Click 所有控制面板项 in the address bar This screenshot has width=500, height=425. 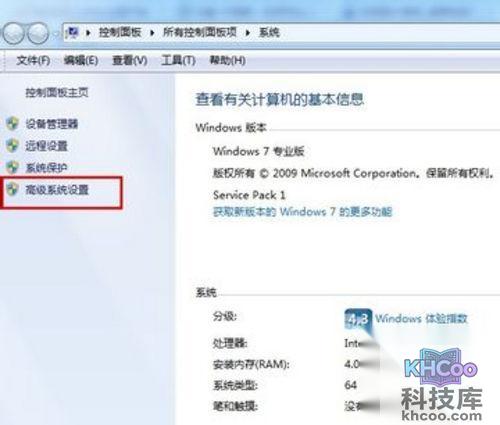coord(200,32)
